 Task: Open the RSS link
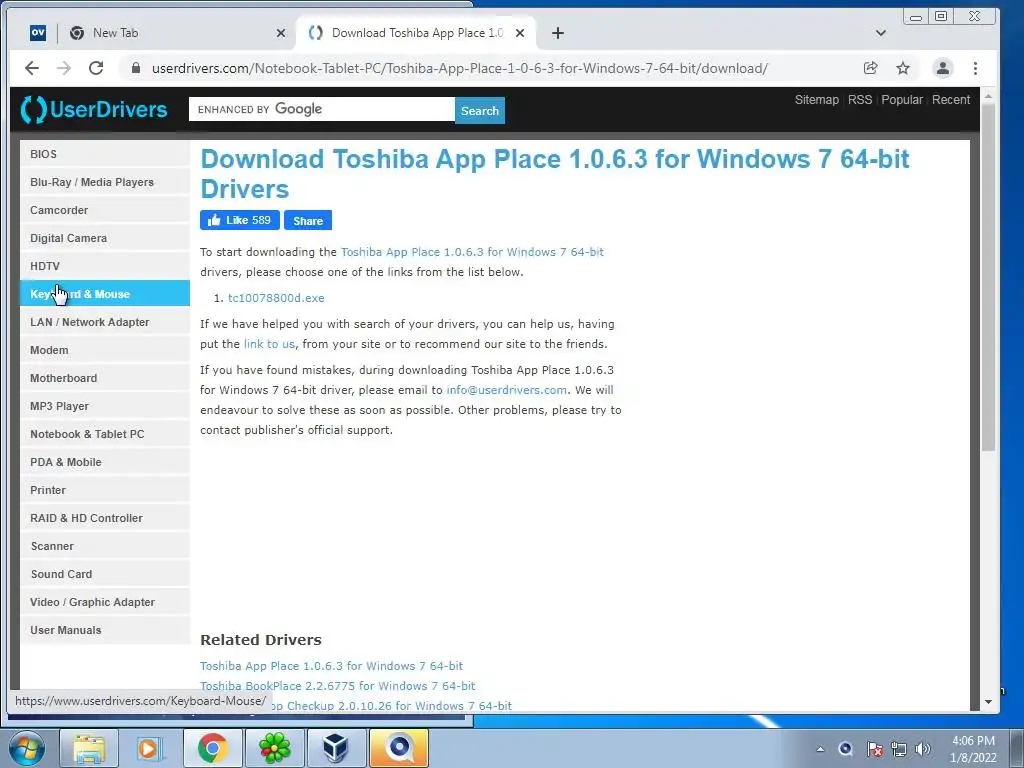click(859, 100)
